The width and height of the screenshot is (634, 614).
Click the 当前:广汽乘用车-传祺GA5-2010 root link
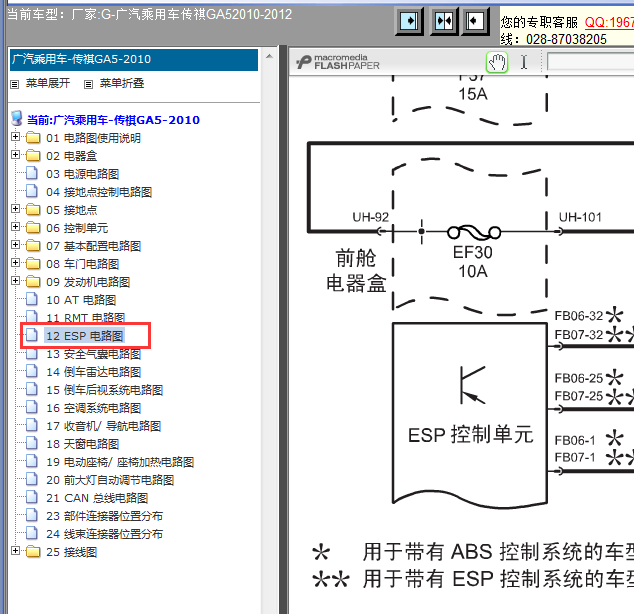(113, 120)
